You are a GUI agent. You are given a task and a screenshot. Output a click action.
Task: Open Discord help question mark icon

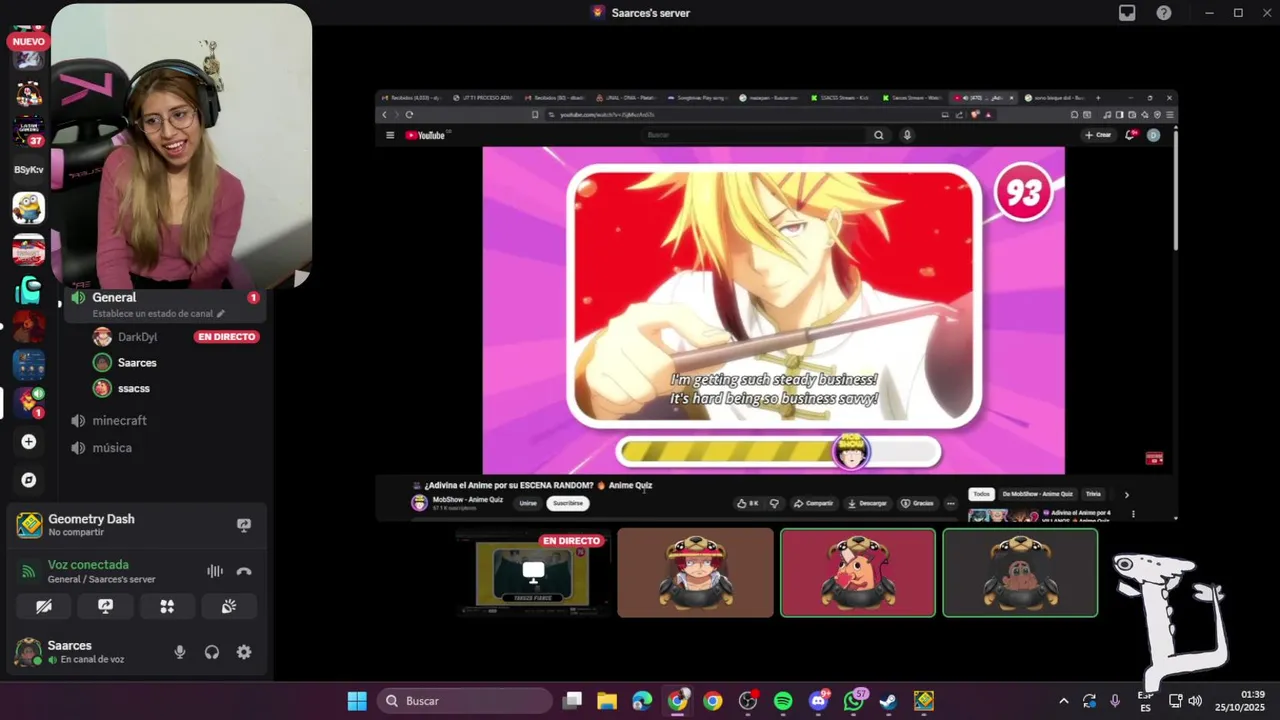click(x=1164, y=13)
